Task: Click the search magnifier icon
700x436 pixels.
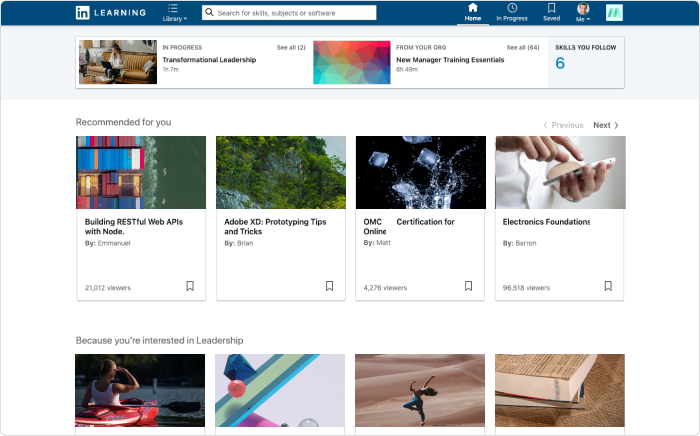Action: click(x=210, y=13)
